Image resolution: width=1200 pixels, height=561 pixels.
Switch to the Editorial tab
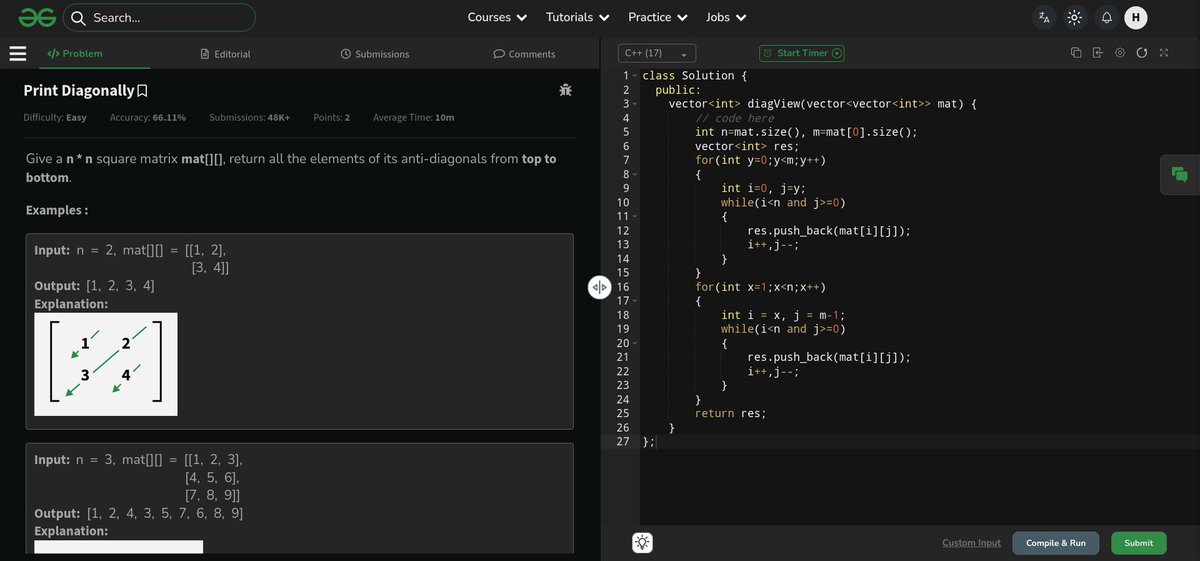click(x=226, y=54)
